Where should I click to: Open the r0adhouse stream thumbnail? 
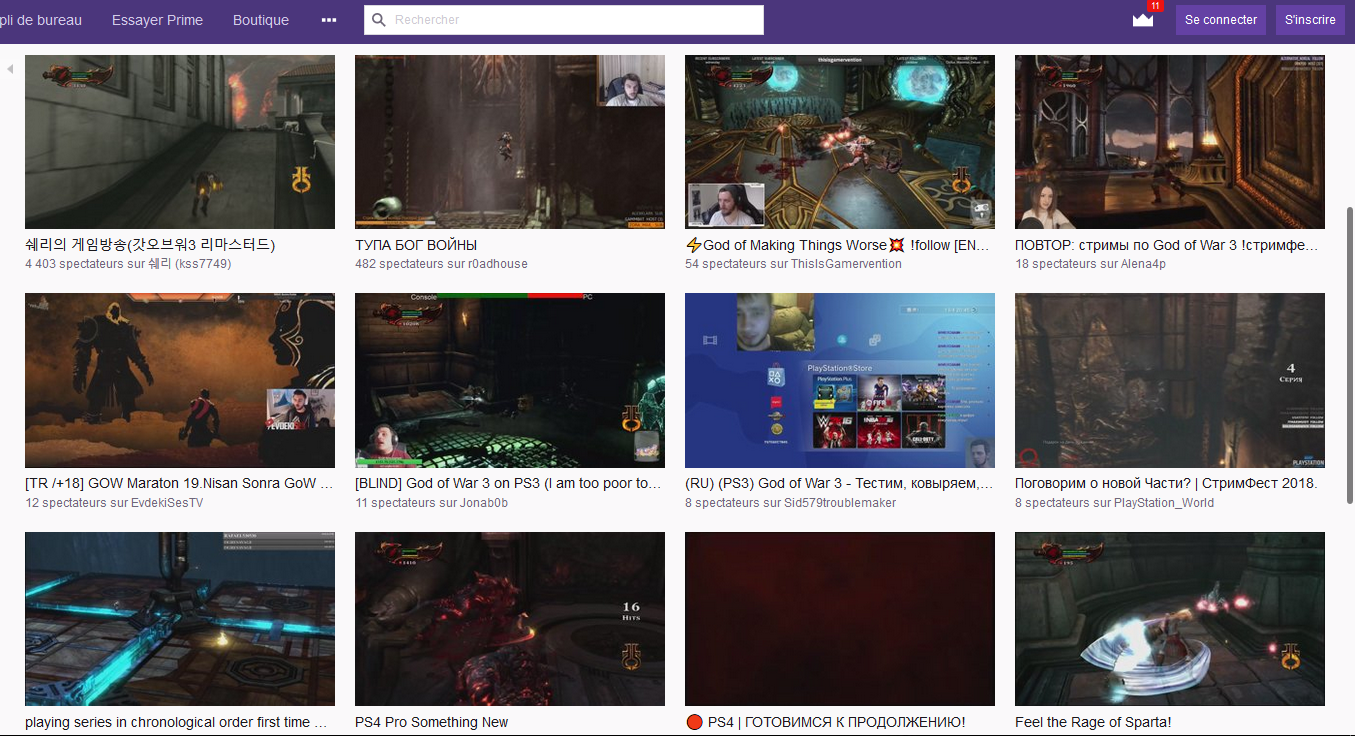coord(510,142)
